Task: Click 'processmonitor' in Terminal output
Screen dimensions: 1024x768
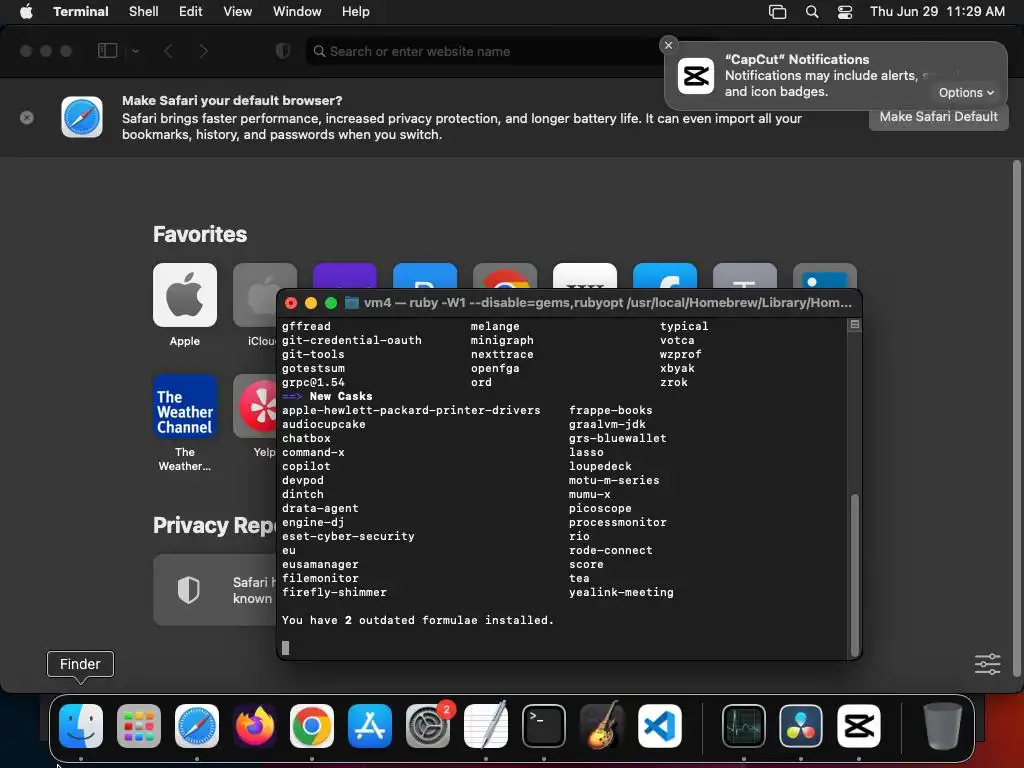Action: 618,522
